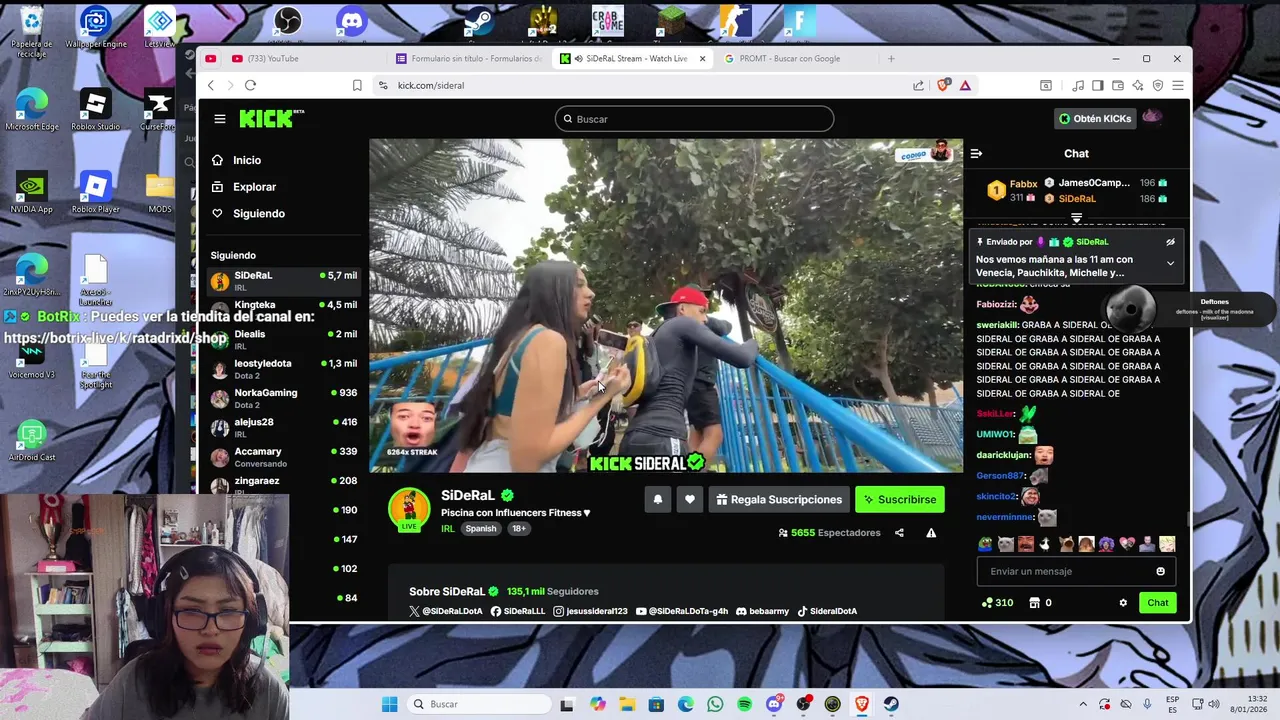1280x720 pixels.
Task: Open Brave Wallet icon
Action: 1117,85
